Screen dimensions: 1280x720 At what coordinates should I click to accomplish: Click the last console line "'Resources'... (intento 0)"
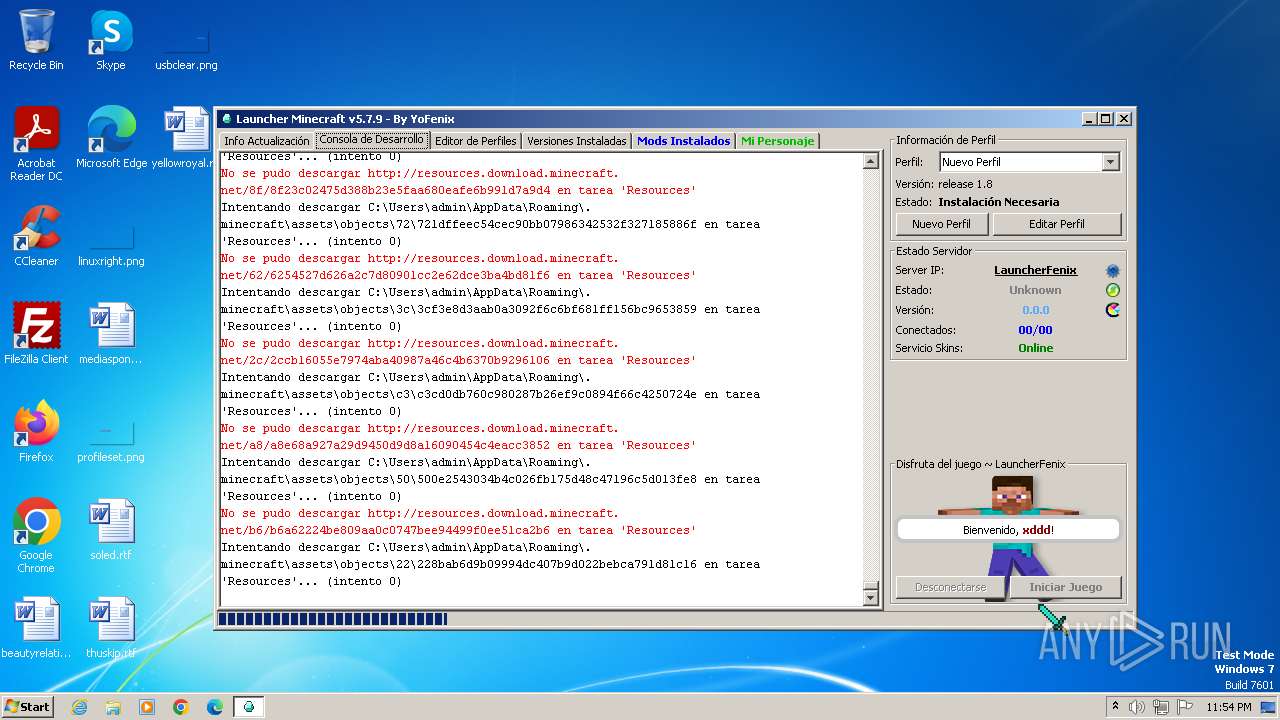click(311, 582)
